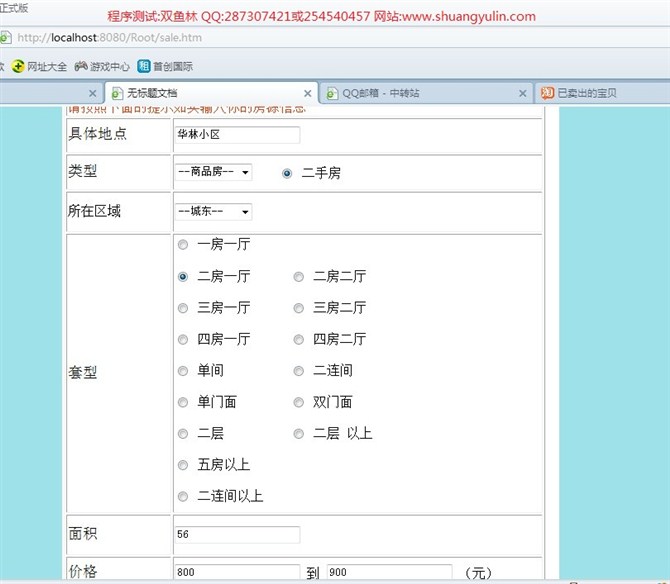670x584 pixels.
Task: Select 三房二厅 option
Action: pyautogui.click(x=299, y=308)
